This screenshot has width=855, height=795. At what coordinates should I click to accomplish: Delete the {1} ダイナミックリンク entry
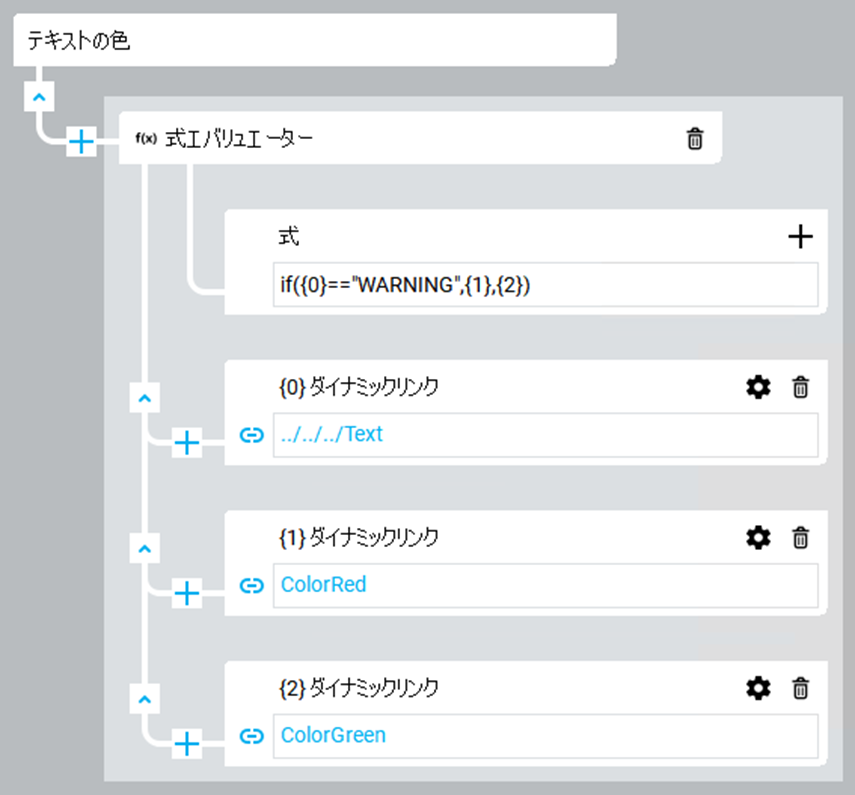click(800, 538)
